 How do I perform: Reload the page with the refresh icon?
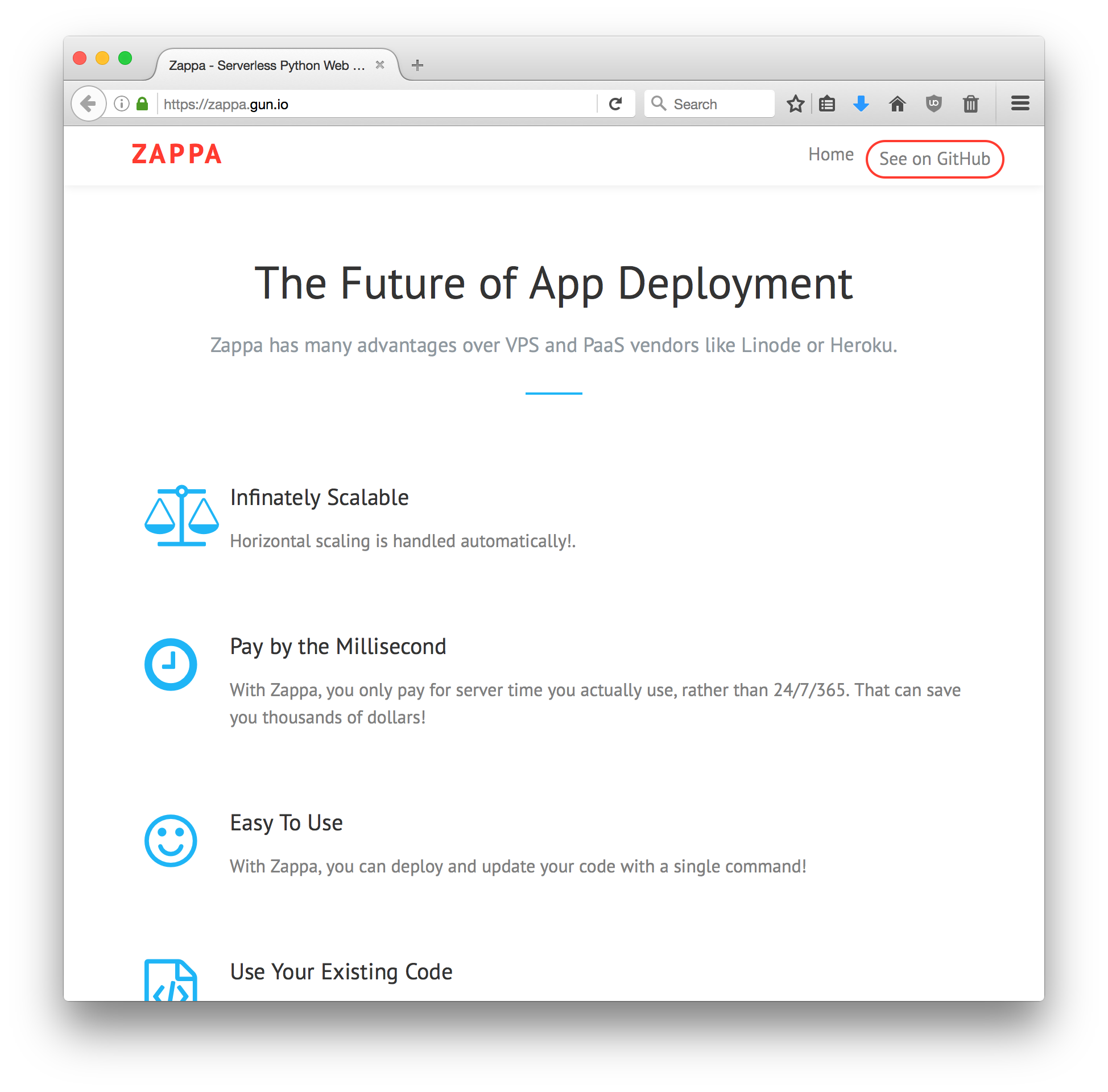(x=615, y=104)
